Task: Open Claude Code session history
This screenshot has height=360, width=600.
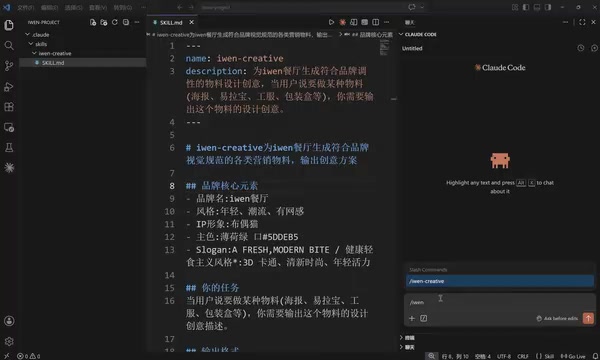Action: click(581, 48)
